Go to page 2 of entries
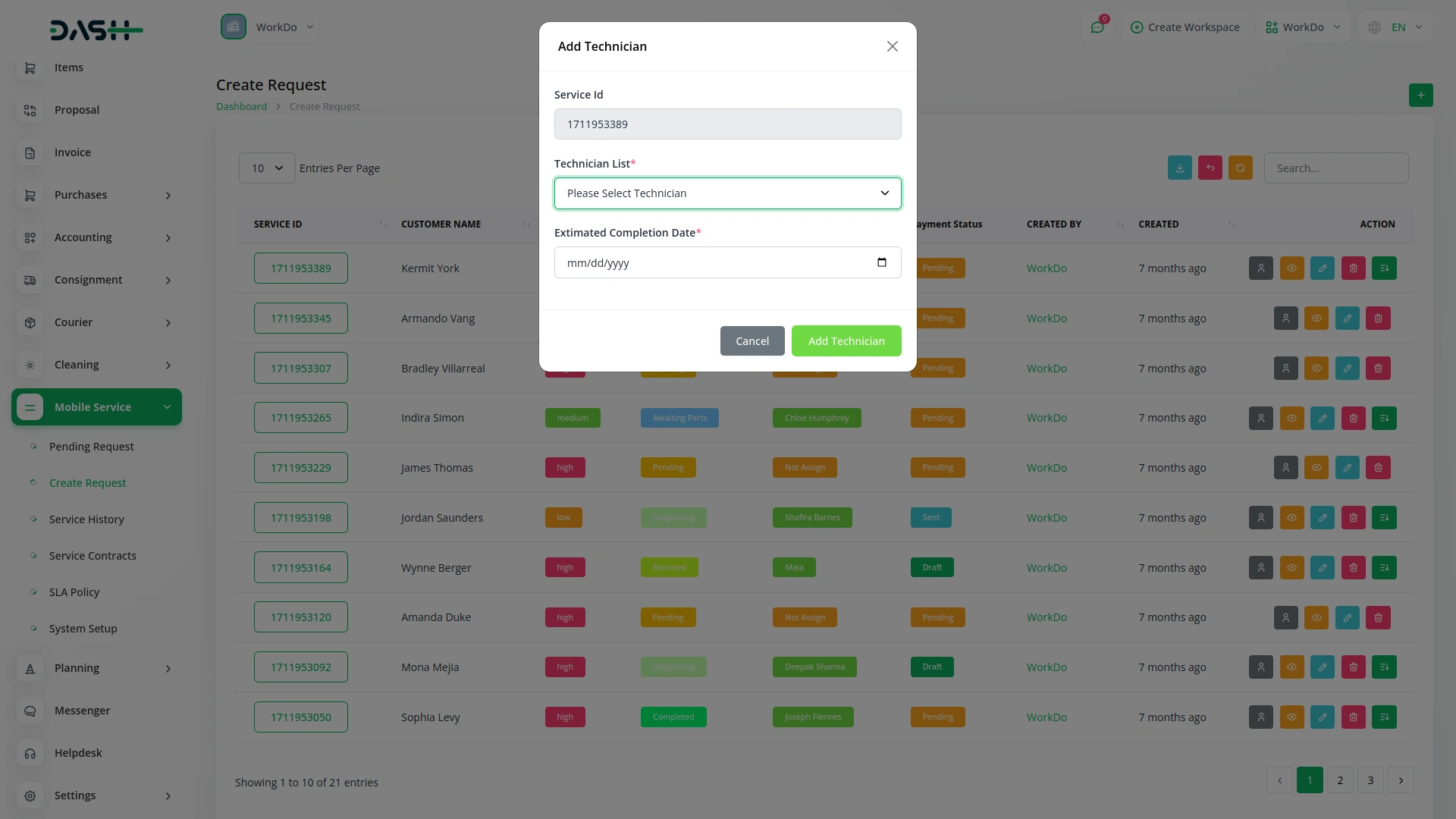The height and width of the screenshot is (819, 1456). pyautogui.click(x=1339, y=780)
